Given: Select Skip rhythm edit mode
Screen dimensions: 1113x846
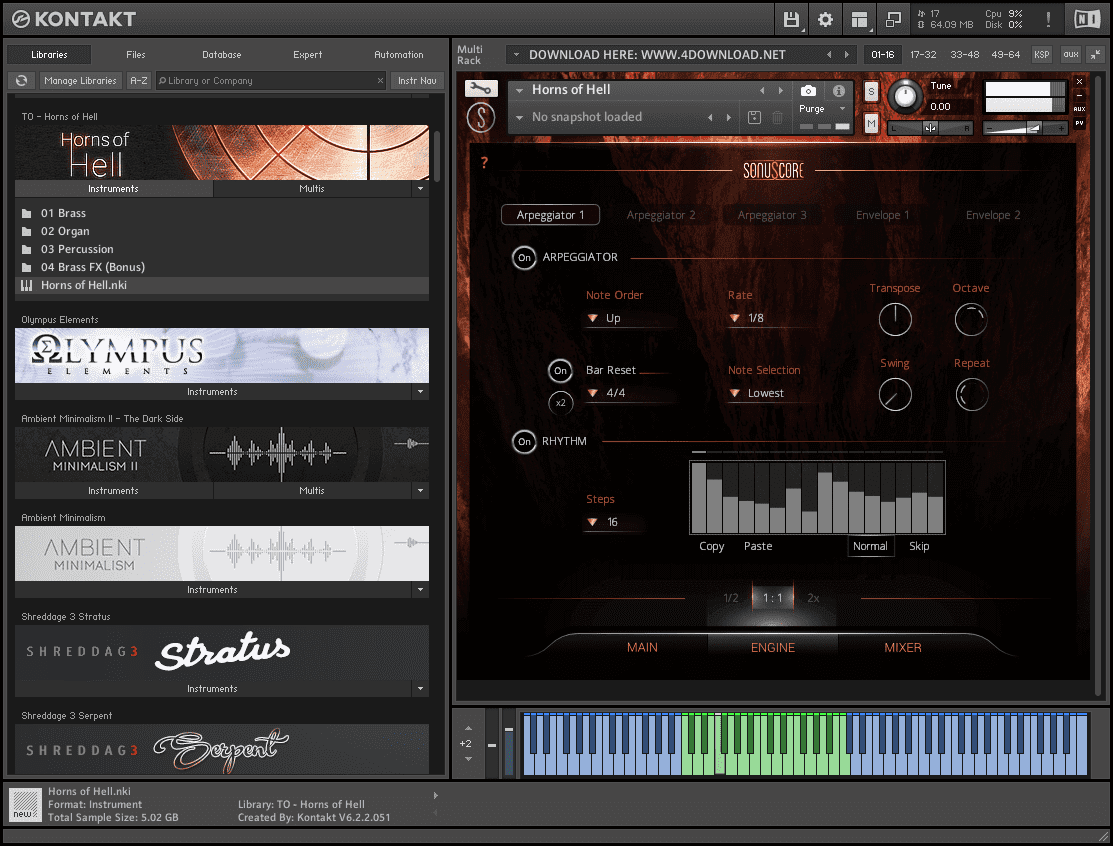Looking at the screenshot, I should pyautogui.click(x=919, y=546).
